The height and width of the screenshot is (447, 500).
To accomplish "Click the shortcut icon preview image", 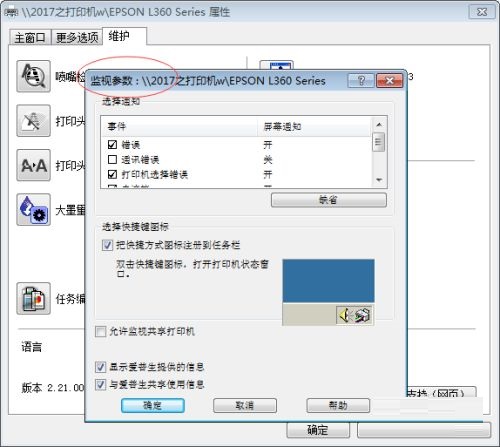I will point(328,292).
